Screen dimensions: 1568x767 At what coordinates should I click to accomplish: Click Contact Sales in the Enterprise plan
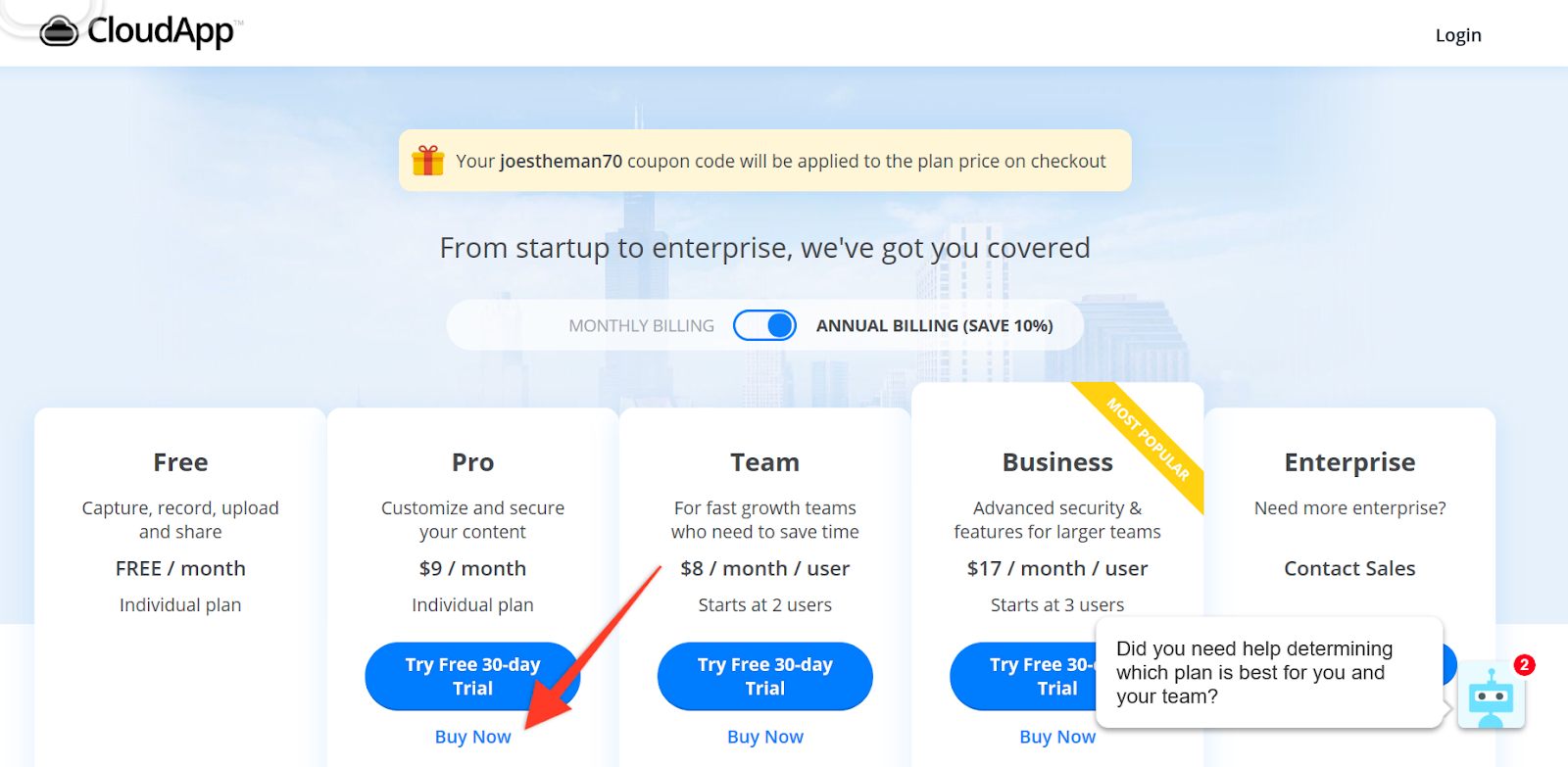tap(1349, 568)
